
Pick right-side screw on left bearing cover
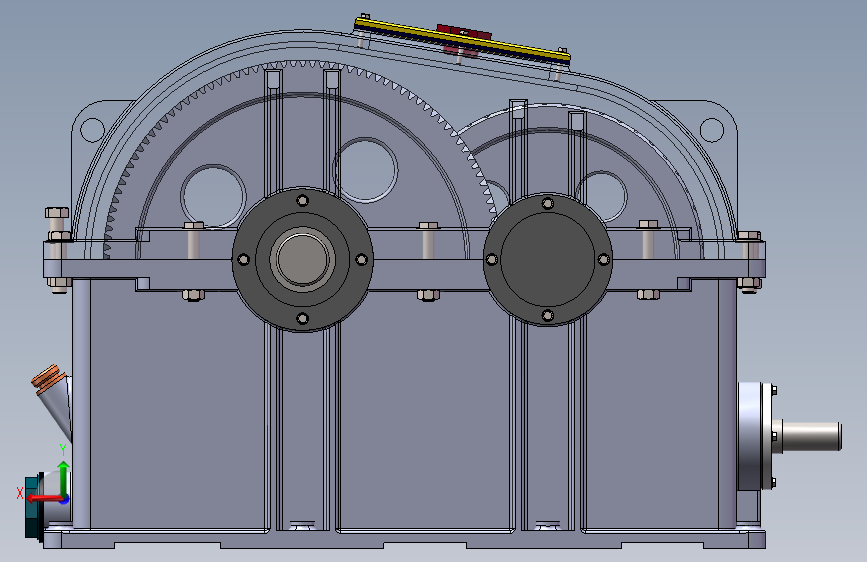tap(362, 259)
